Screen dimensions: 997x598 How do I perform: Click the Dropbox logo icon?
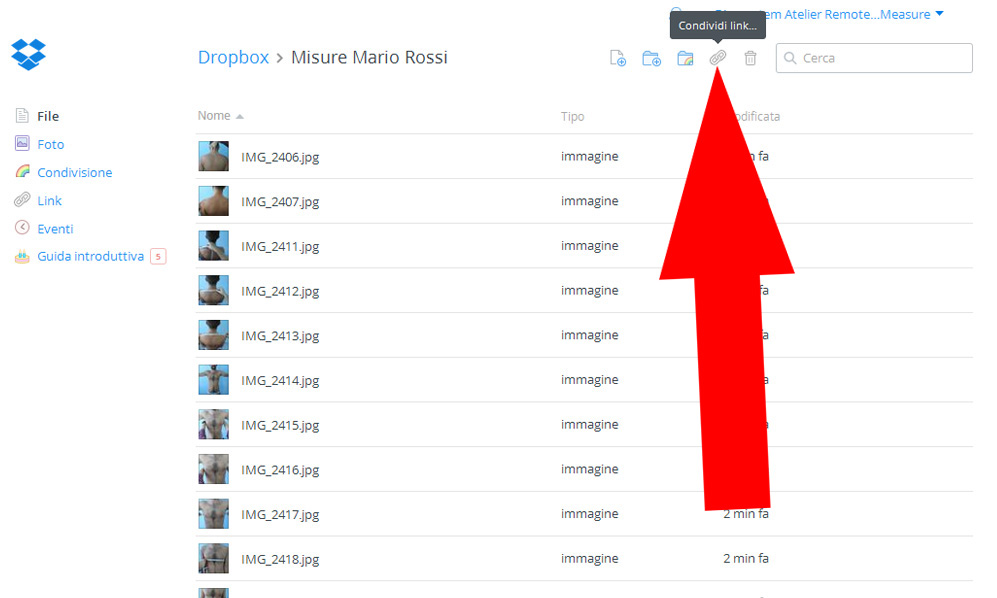[x=28, y=54]
